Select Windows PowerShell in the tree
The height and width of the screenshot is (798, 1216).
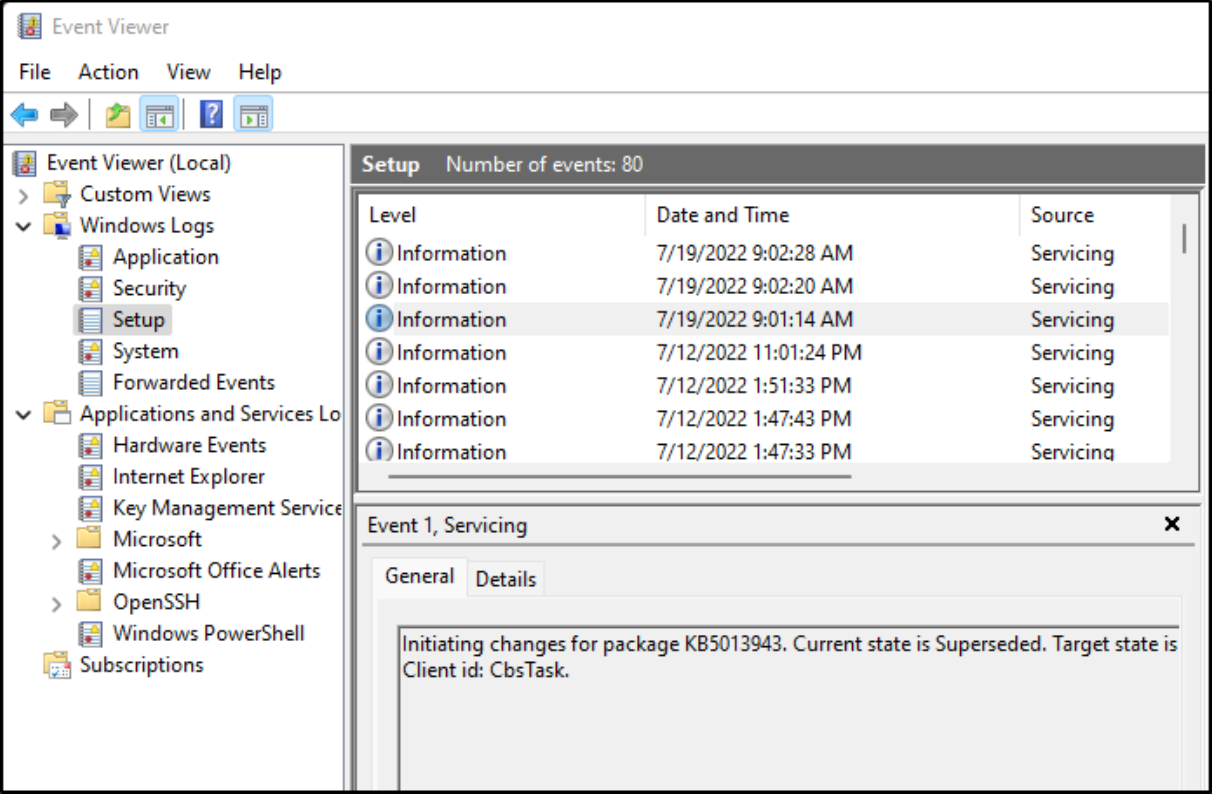[x=208, y=634]
